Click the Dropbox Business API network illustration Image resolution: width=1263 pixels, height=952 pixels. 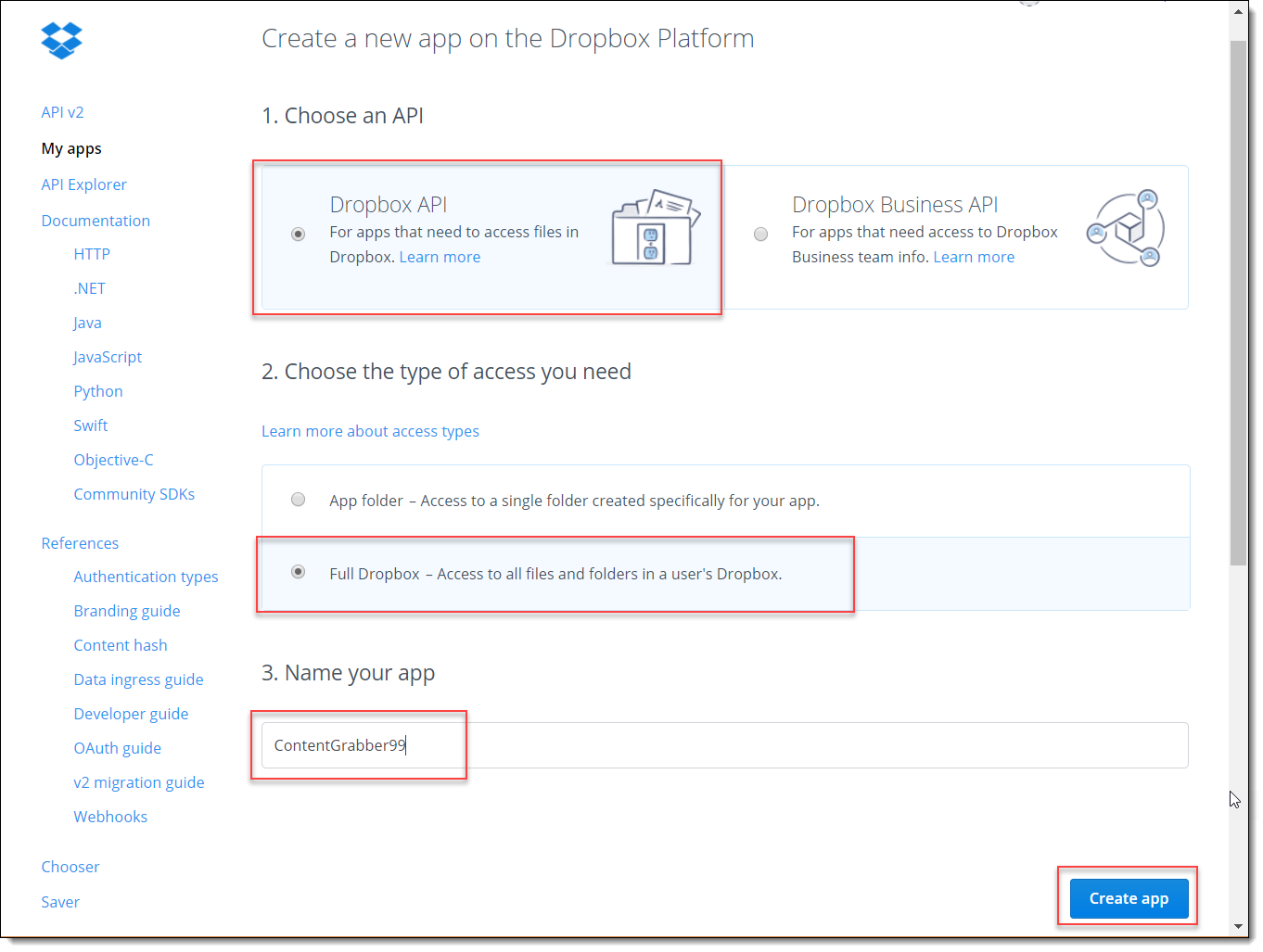click(x=1126, y=228)
